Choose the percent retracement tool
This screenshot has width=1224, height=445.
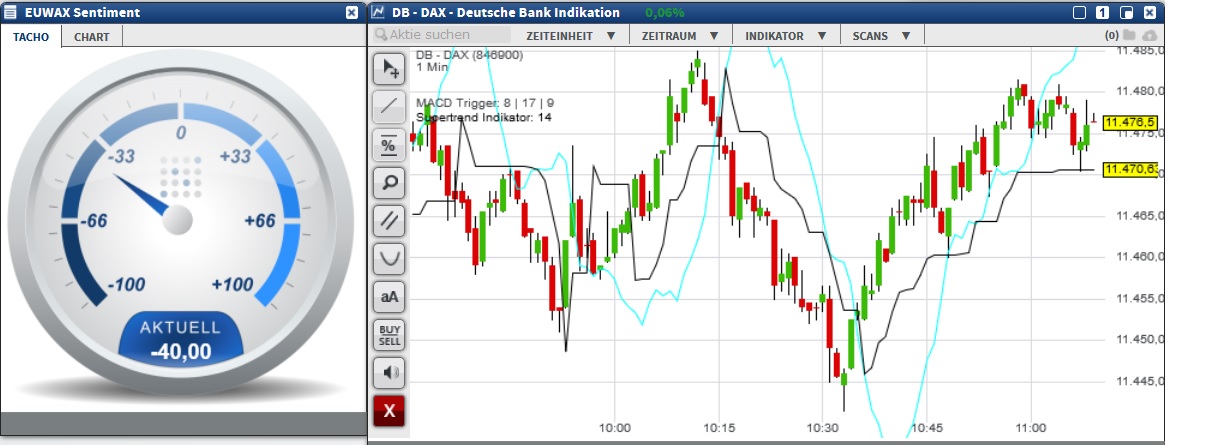pos(389,145)
